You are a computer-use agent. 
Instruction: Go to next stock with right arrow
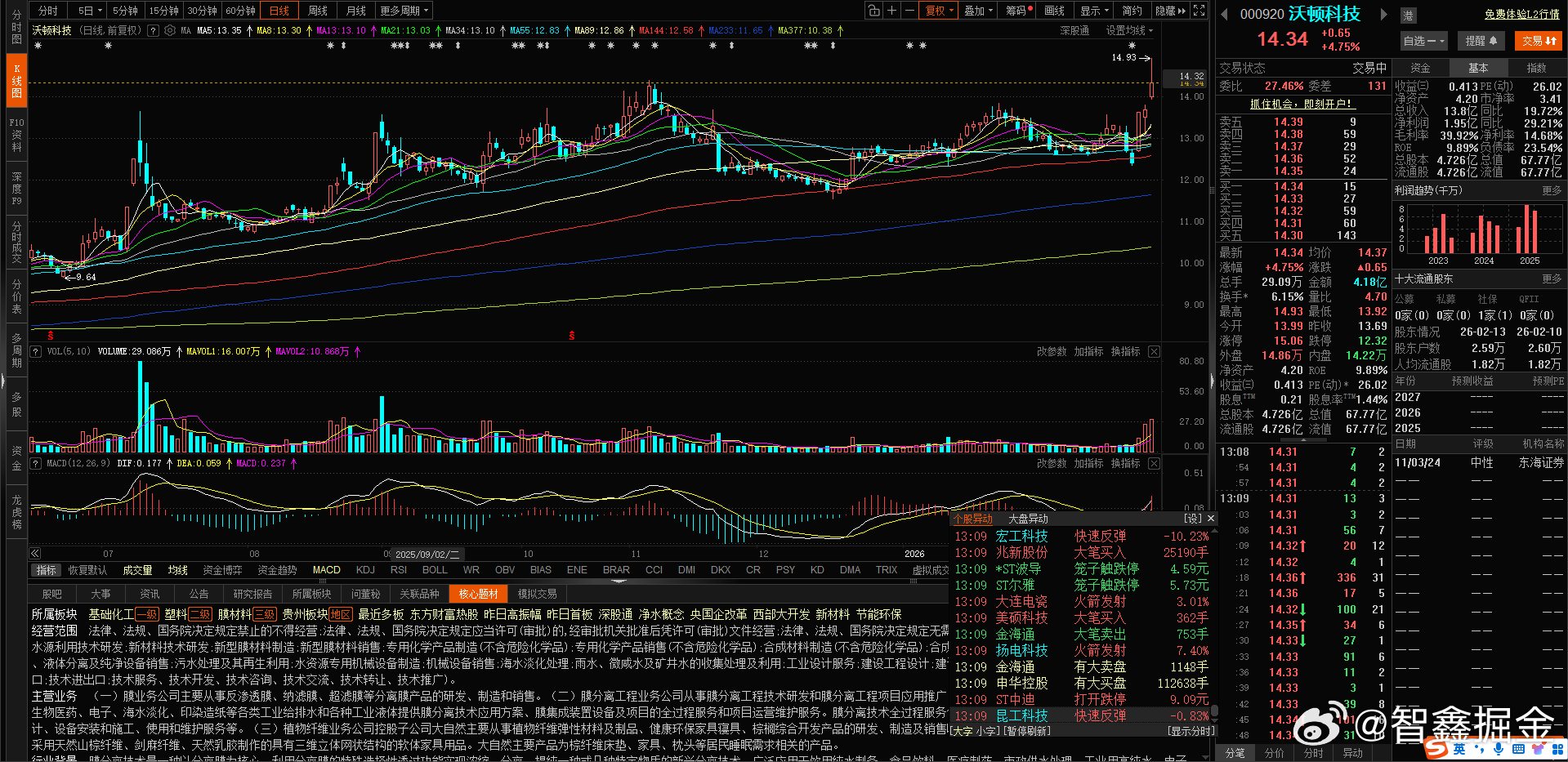click(1383, 14)
